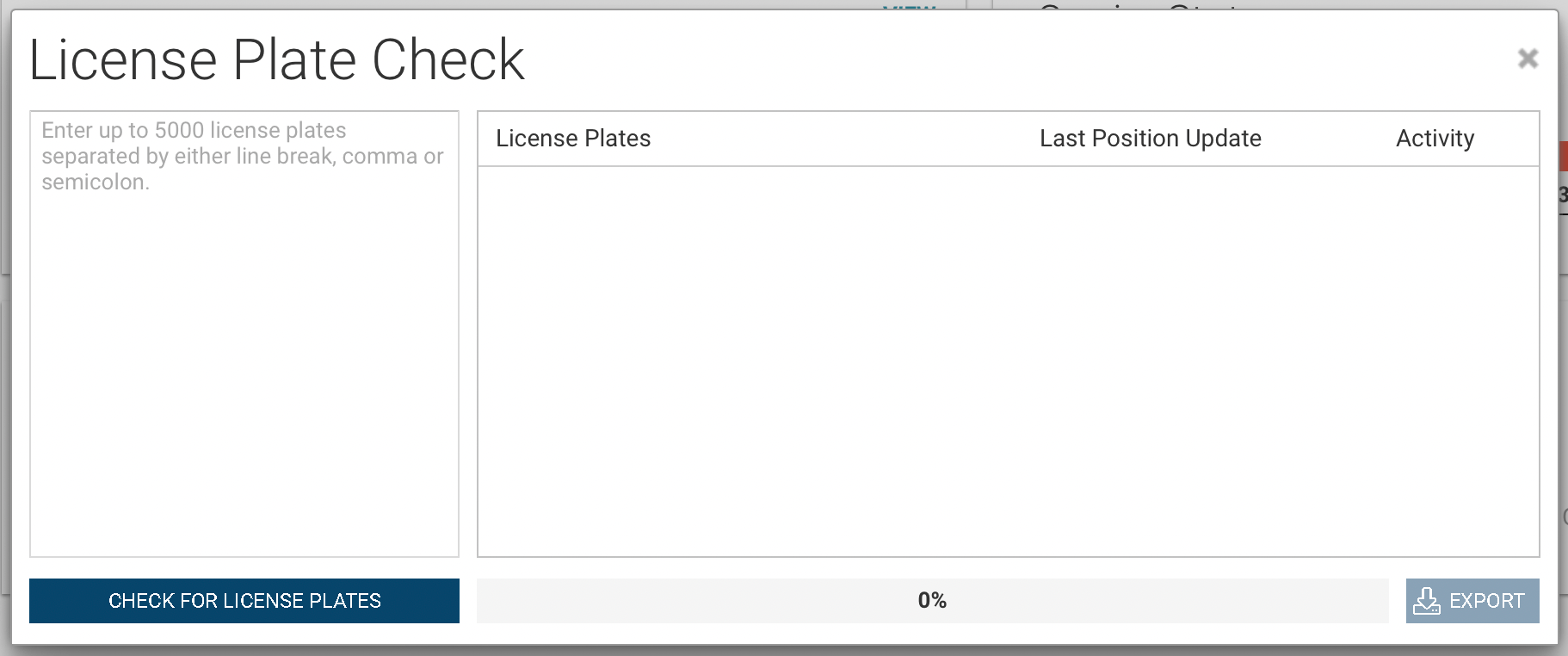The image size is (1568, 656).
Task: Click the Last Position Update header cell
Action: [1151, 138]
